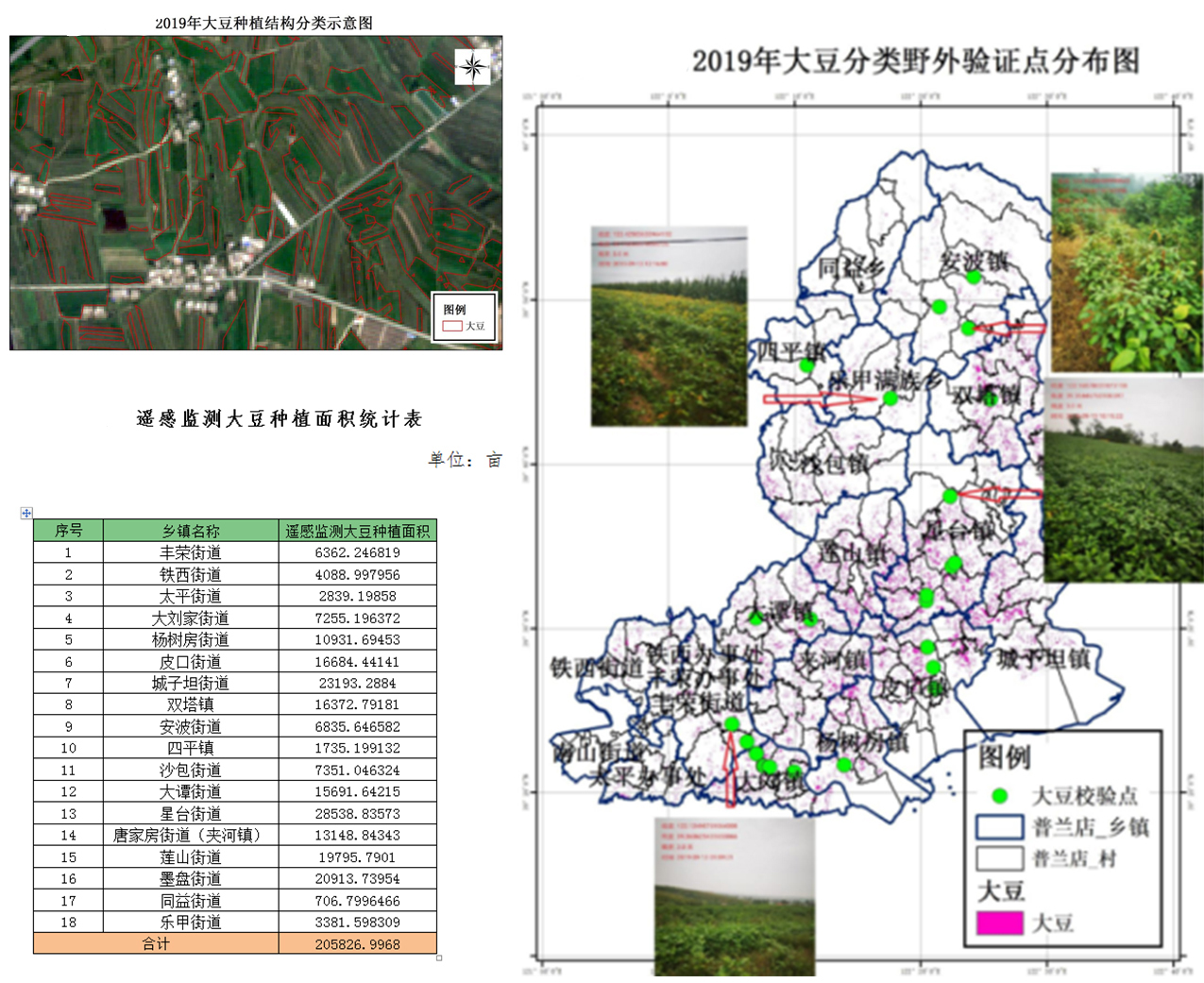
Task: Click the blue 普兰店_乡镇 legend box
Action: (999, 827)
